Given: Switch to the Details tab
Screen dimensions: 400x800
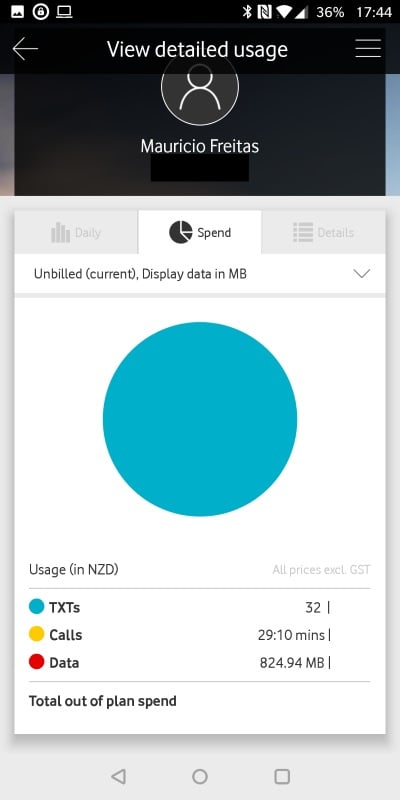Looking at the screenshot, I should pyautogui.click(x=323, y=233).
